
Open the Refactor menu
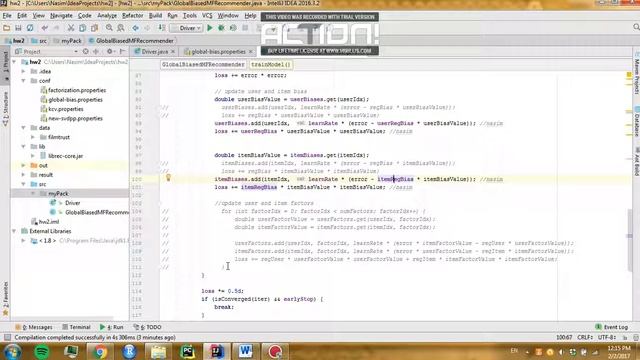click(x=132, y=16)
